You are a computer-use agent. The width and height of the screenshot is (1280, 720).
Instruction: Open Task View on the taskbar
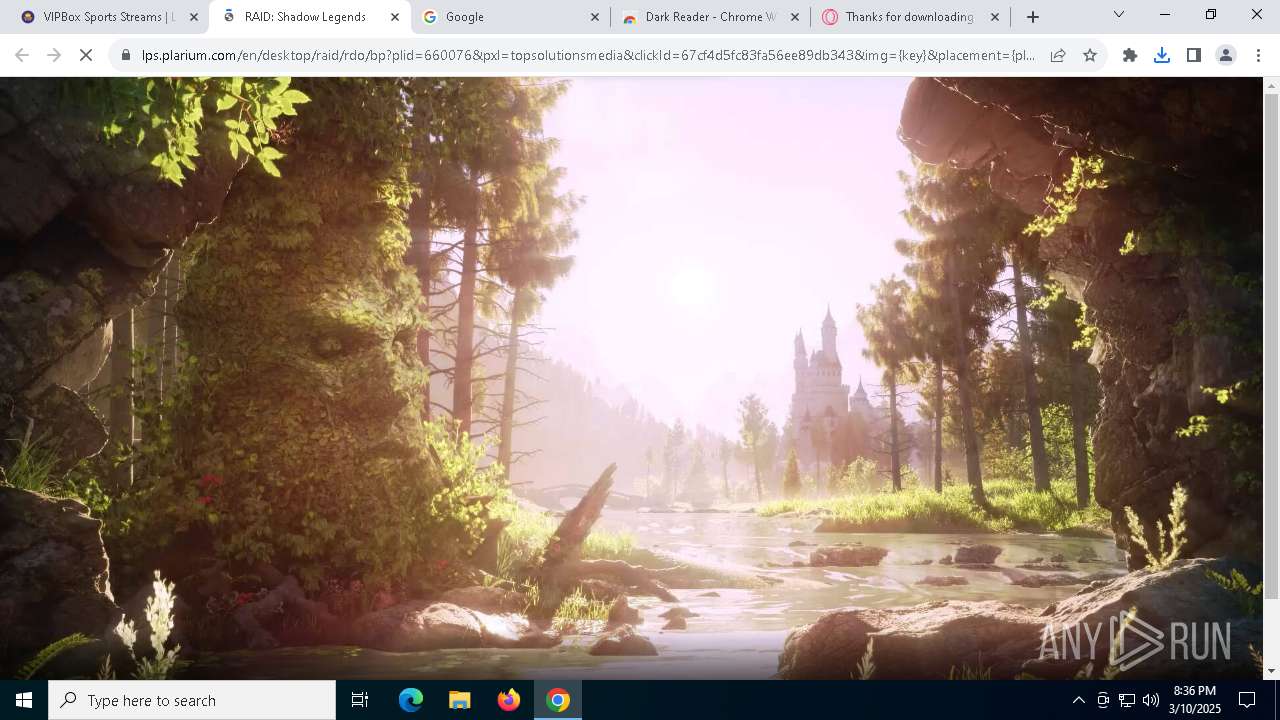tap(360, 700)
